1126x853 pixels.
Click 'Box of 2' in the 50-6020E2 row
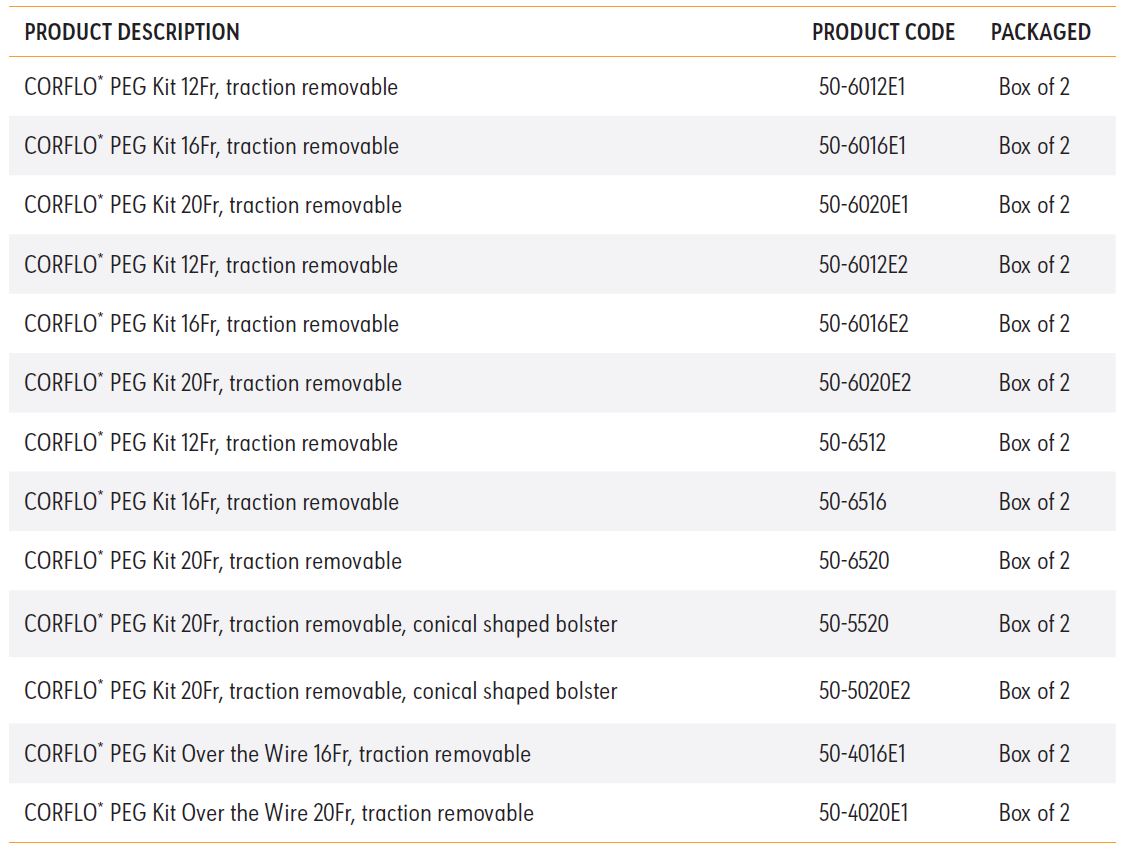1034,383
